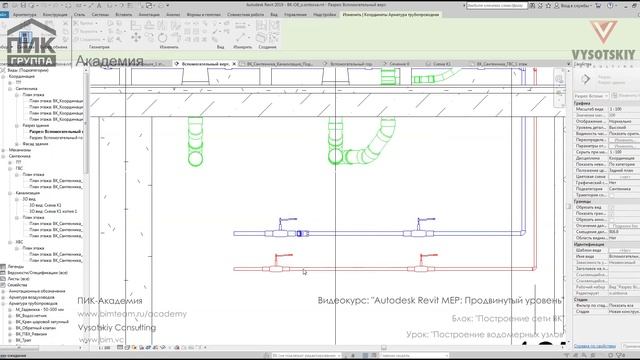Click the Help question mark icon
The height and width of the screenshot is (360, 640).
tap(610, 6)
